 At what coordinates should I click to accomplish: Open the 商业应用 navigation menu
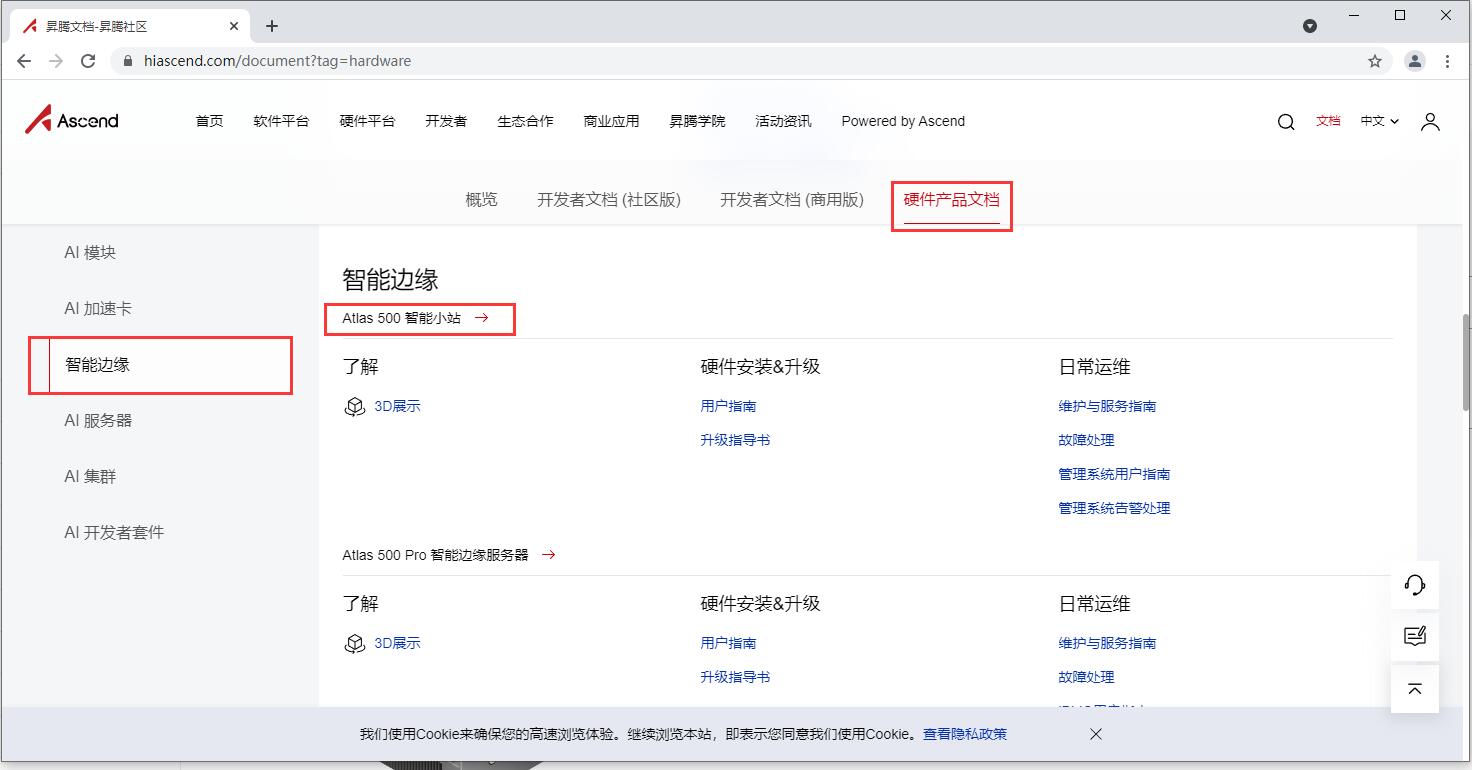click(611, 121)
